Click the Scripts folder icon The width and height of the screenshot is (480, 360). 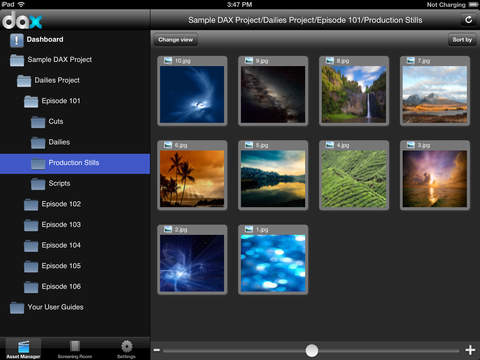click(x=38, y=184)
